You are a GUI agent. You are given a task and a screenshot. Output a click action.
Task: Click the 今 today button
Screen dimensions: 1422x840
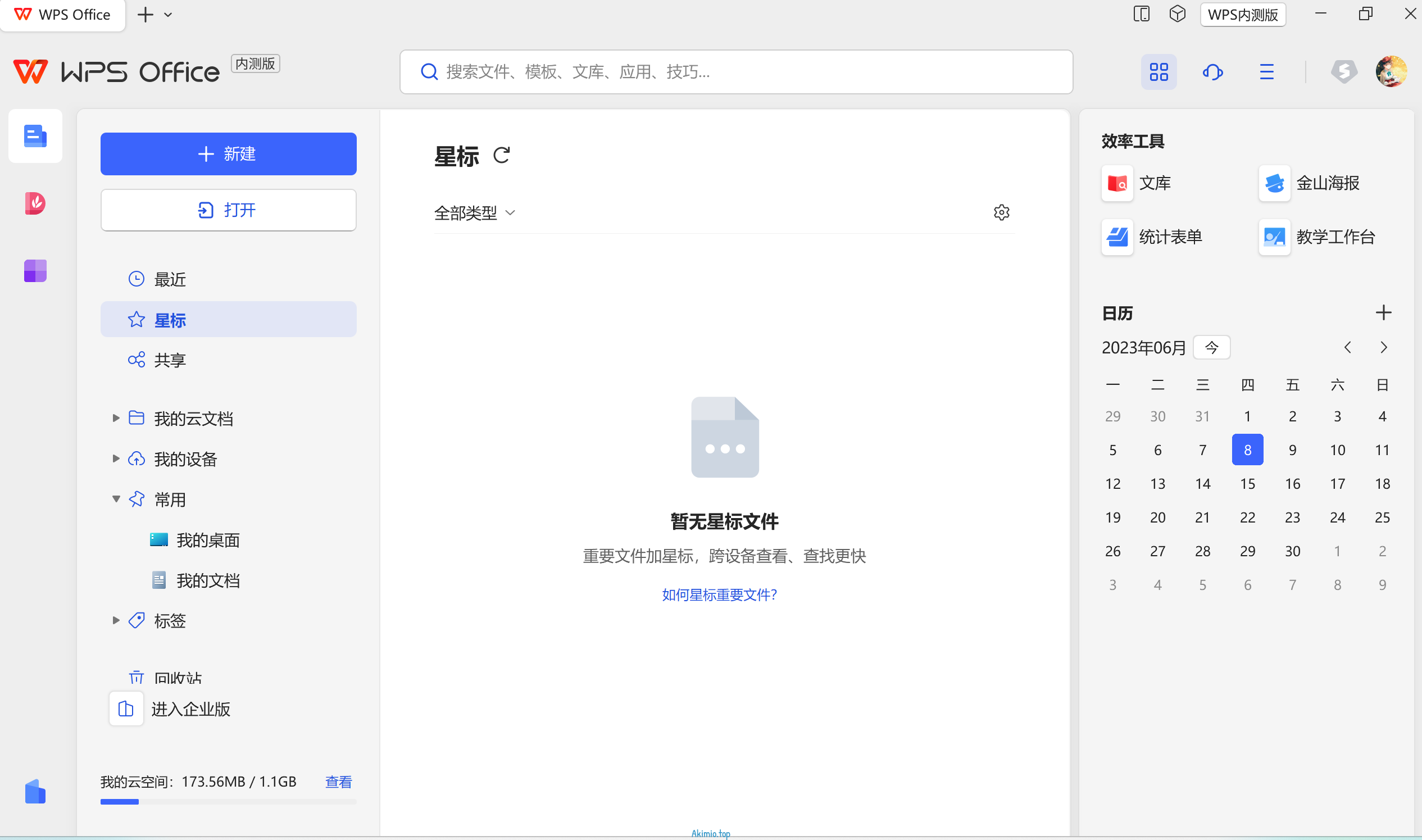click(1211, 347)
